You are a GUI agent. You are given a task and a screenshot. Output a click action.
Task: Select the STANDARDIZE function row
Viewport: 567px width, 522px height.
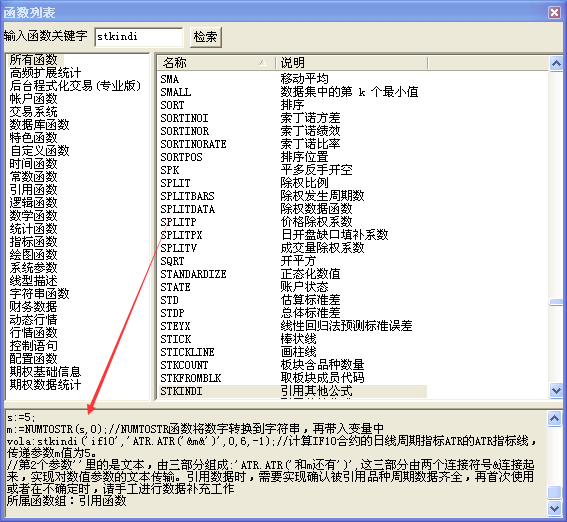pyautogui.click(x=293, y=274)
